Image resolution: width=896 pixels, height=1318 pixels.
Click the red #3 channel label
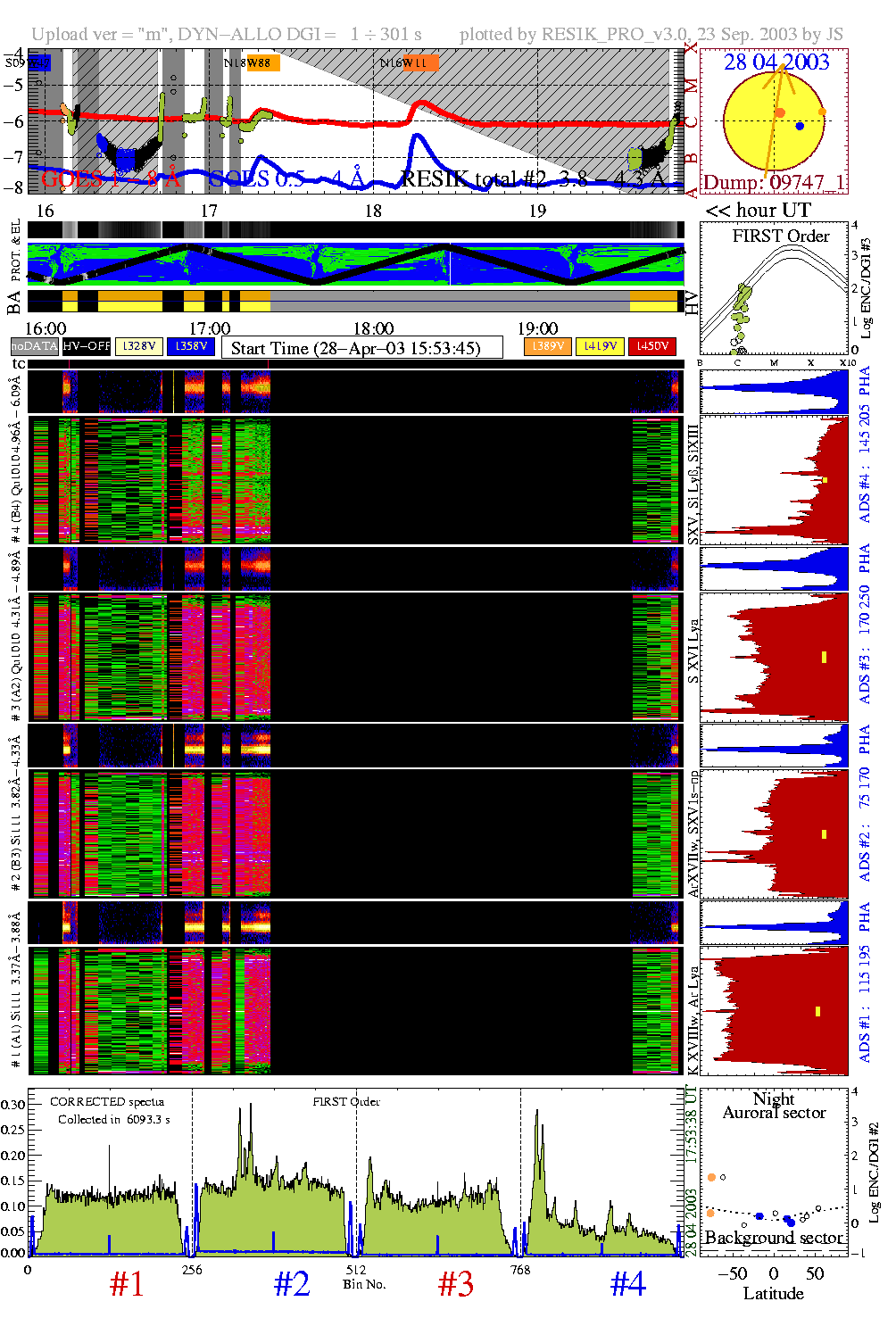point(456,1285)
